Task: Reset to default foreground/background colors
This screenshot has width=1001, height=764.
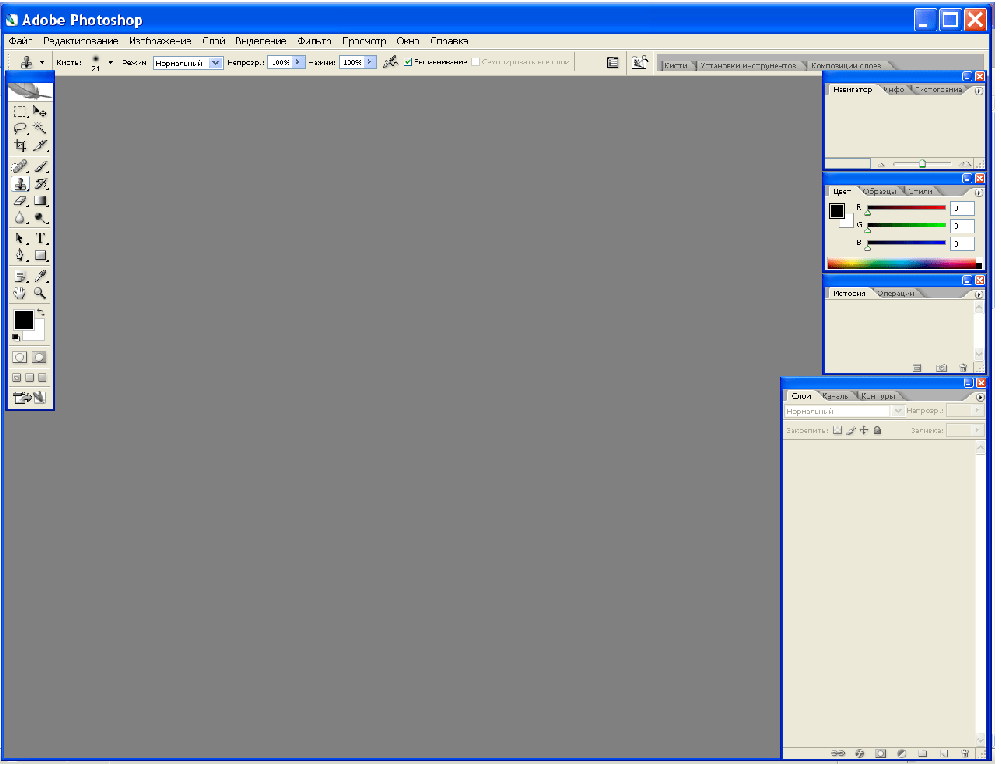Action: (16, 337)
